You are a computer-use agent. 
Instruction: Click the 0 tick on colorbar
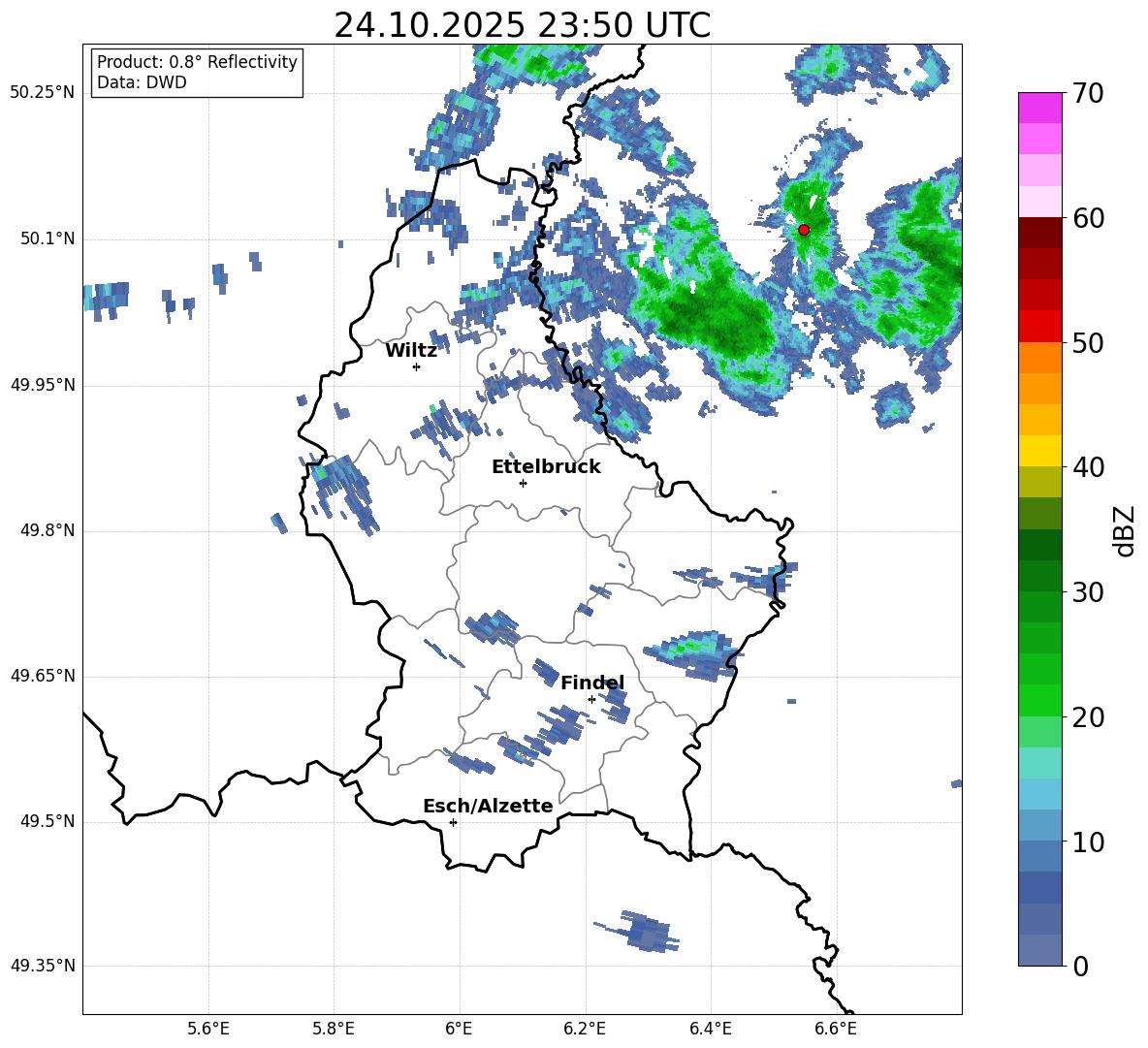(x=1080, y=966)
